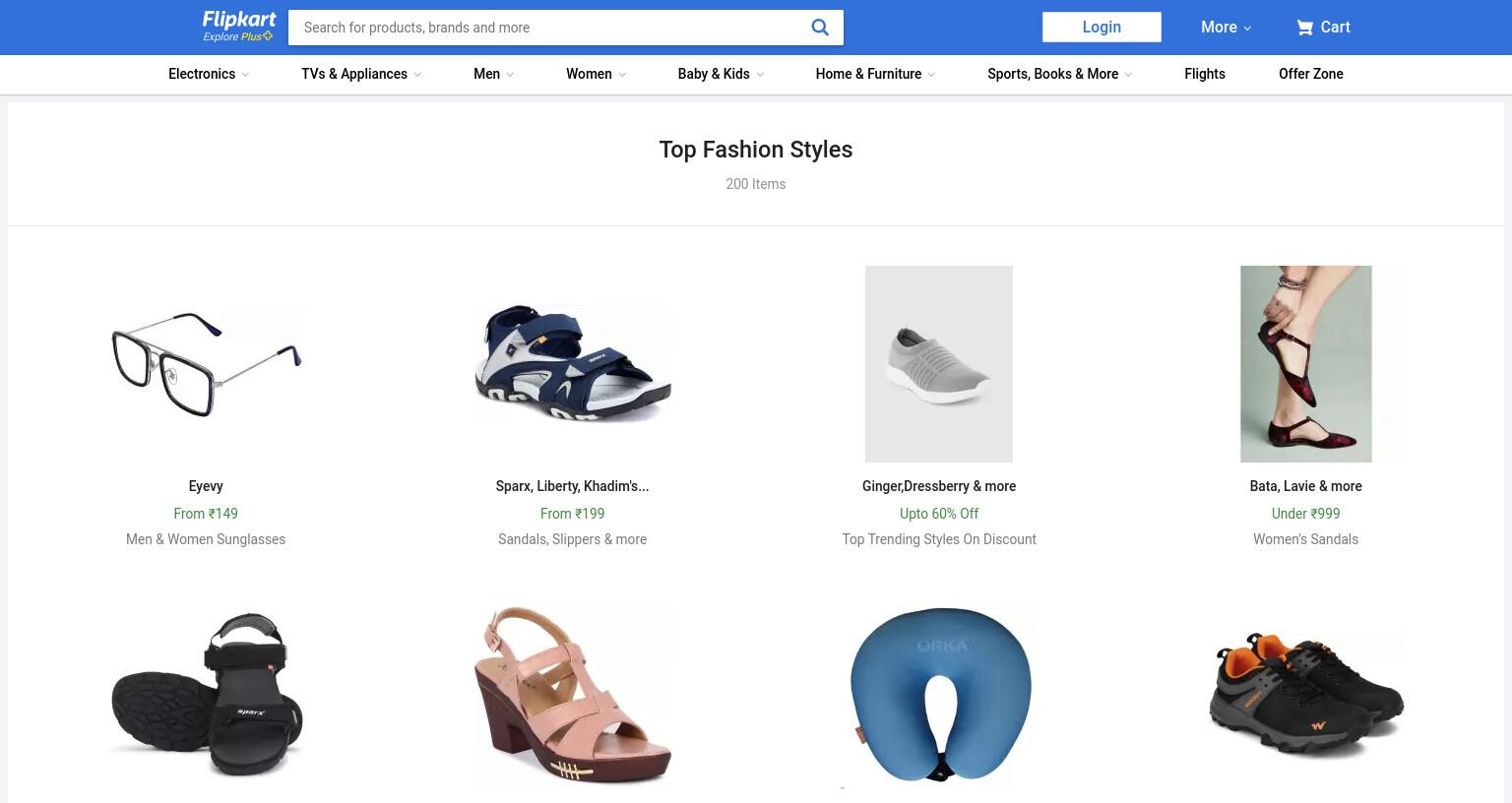Click 'Bata, Lavie & more' title
The height and width of the screenshot is (803, 1512).
1306,486
